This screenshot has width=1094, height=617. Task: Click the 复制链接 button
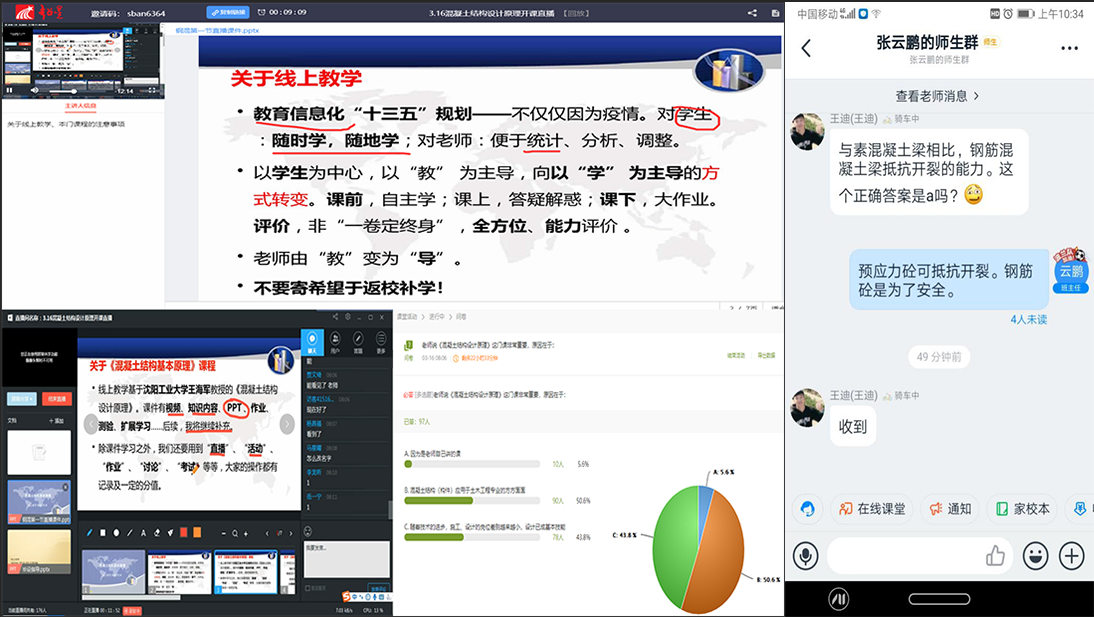click(228, 12)
